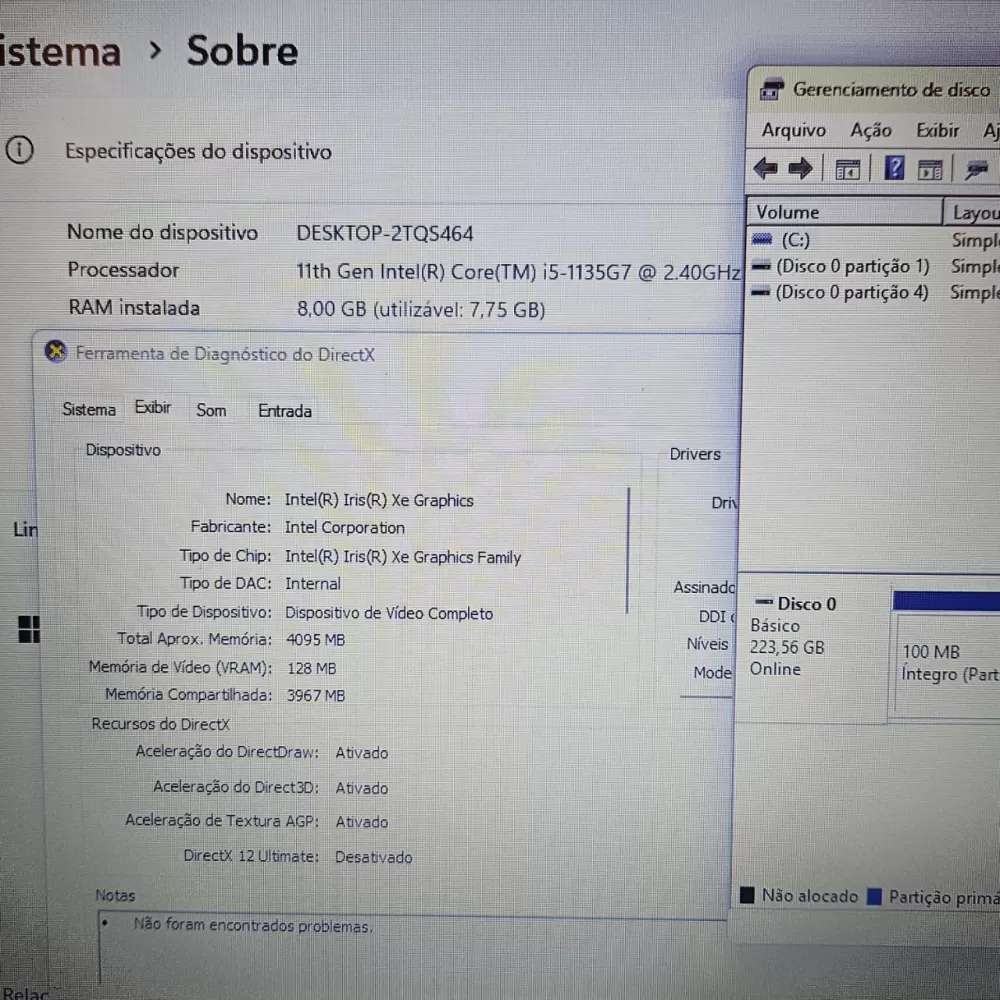This screenshot has height=1000, width=1000.
Task: Open the Windows Start button
Action: point(29,629)
